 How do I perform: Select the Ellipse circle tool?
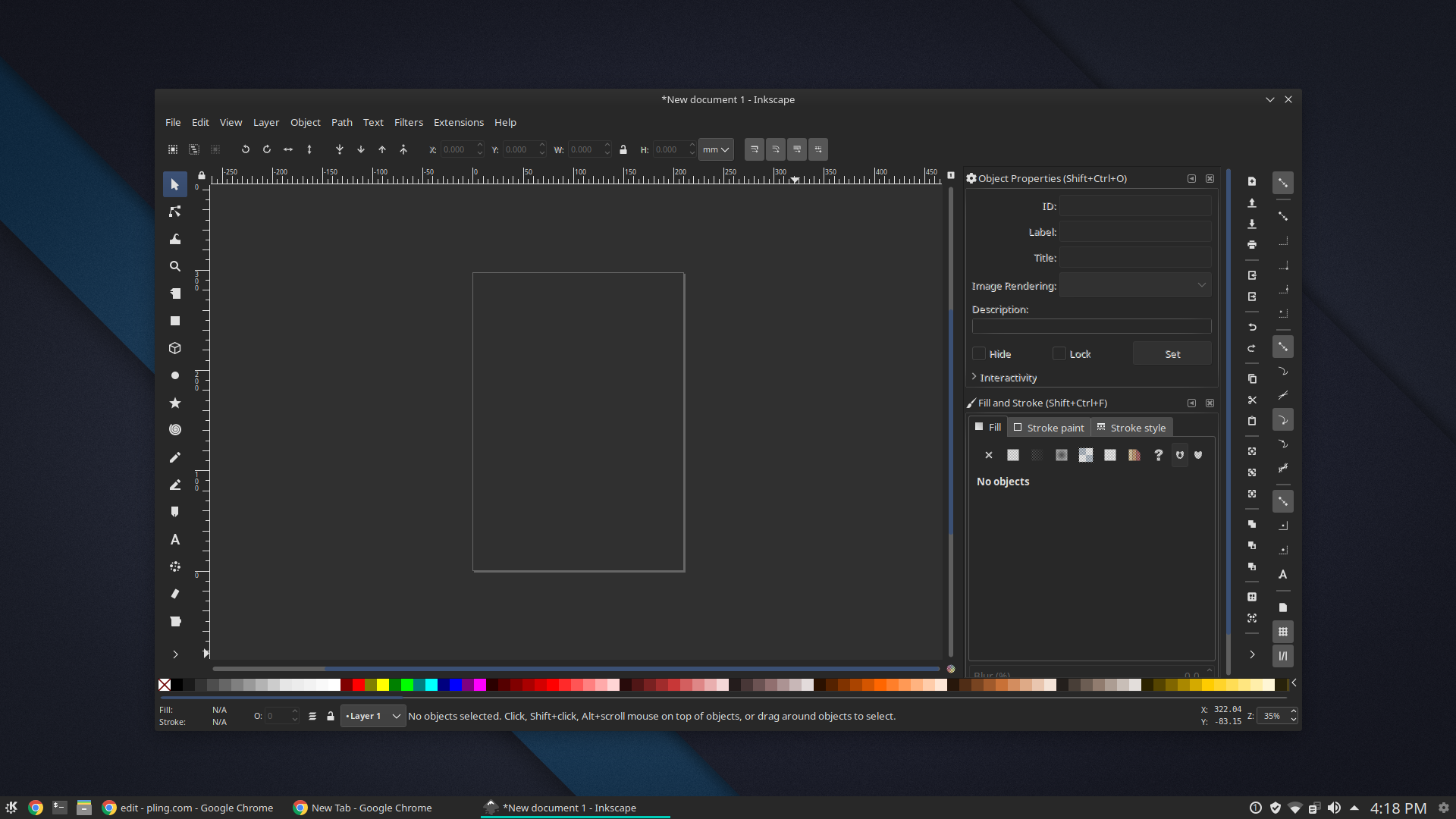[175, 375]
